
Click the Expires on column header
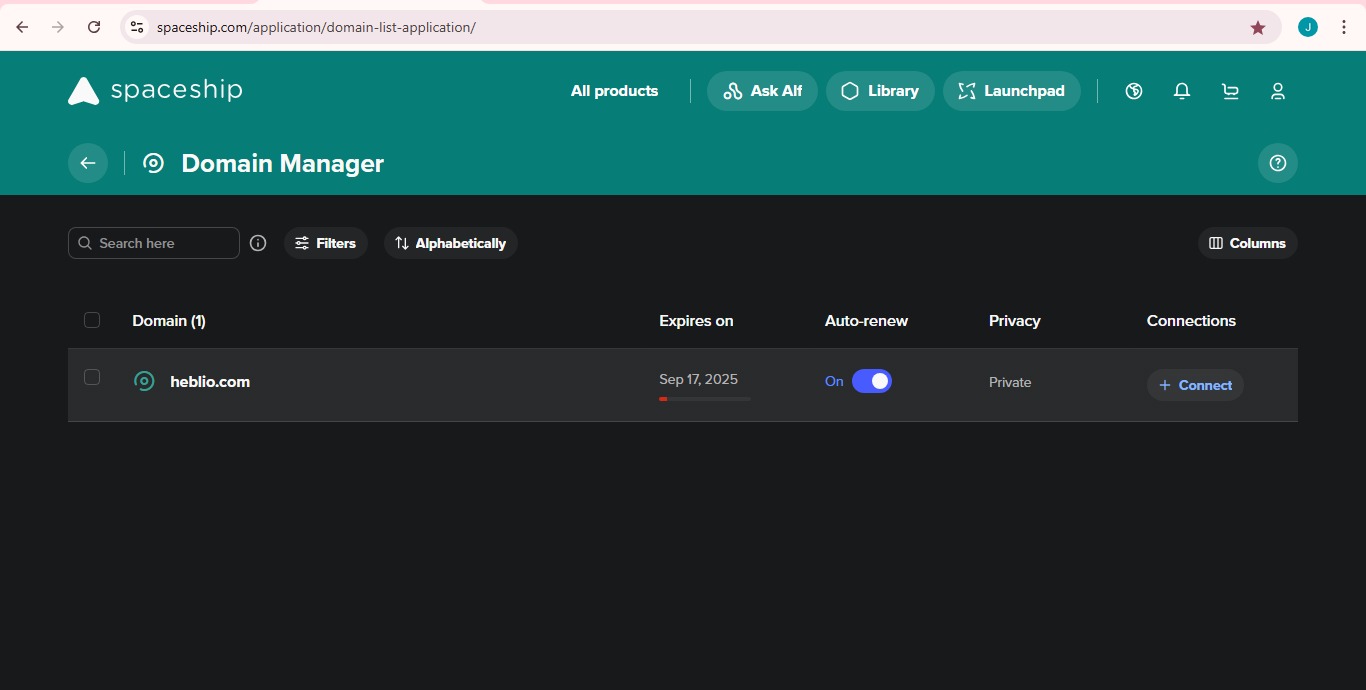696,321
